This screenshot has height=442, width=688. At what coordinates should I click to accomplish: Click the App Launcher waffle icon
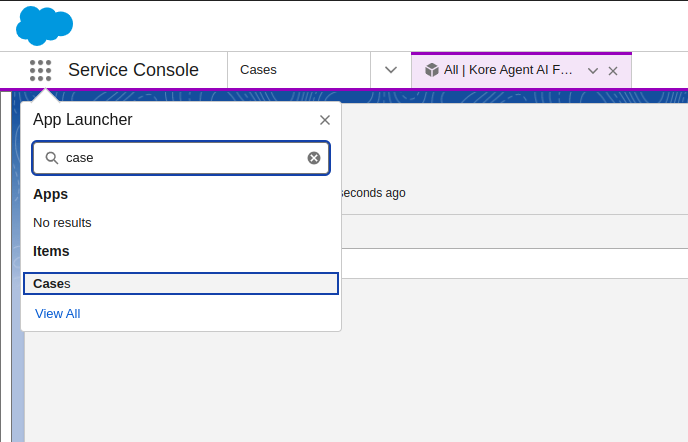pyautogui.click(x=40, y=70)
